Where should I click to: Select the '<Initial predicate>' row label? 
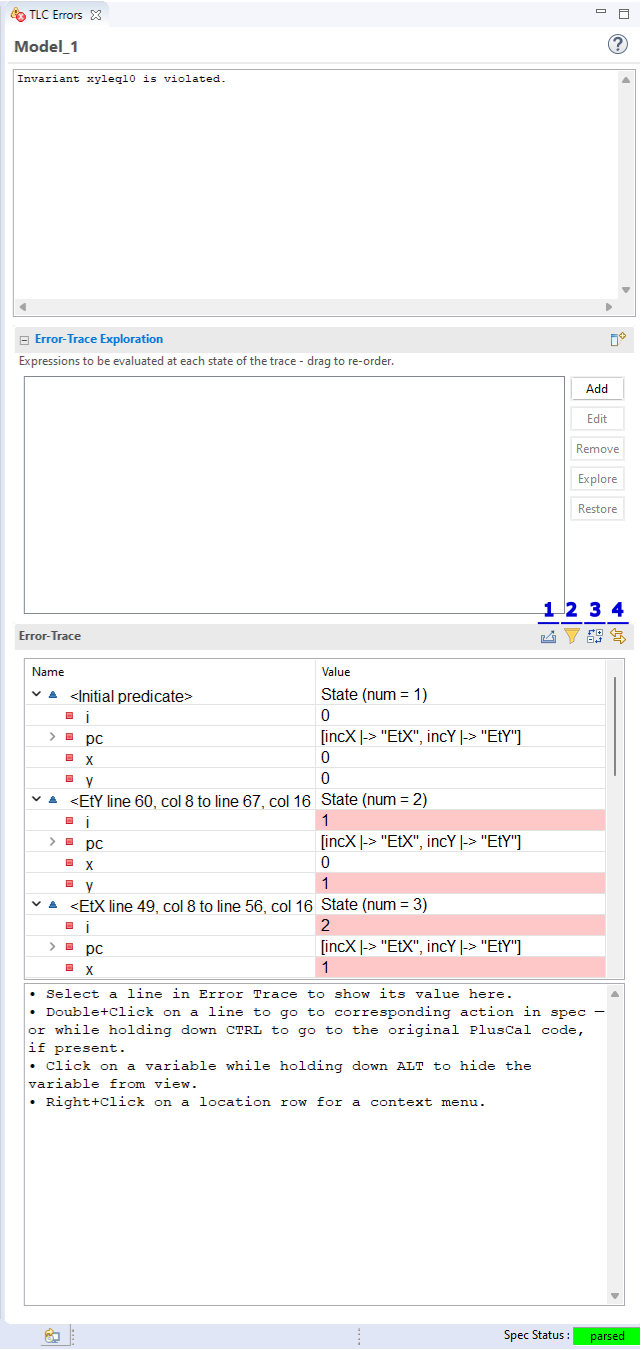131,696
